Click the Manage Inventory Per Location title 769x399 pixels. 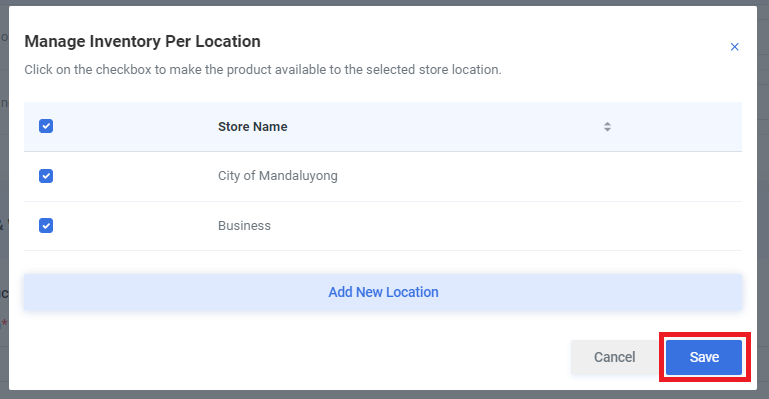coord(142,42)
